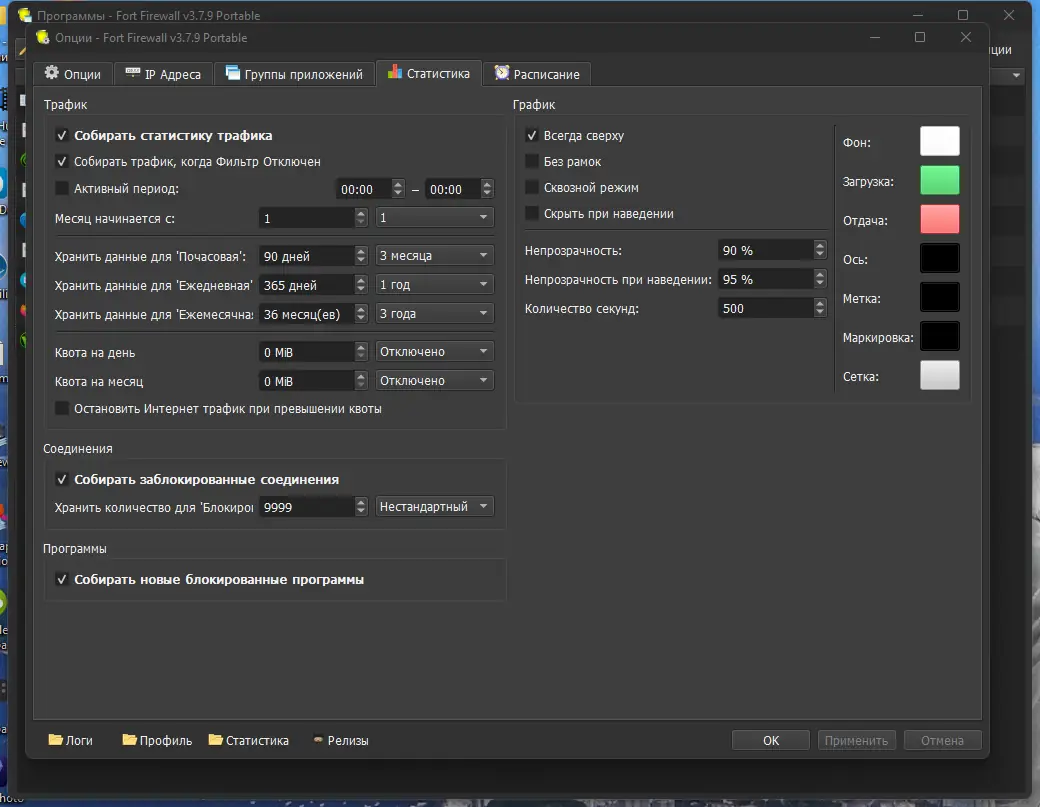Pick the green Загрузка color swatch
Image resolution: width=1040 pixels, height=807 pixels.
(939, 180)
